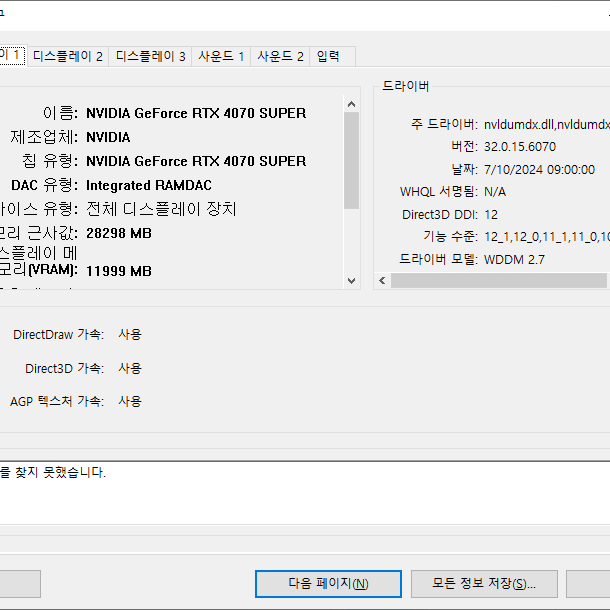Click left arrow of driver horizontal scrollbar
This screenshot has height=610, width=610.
tap(382, 280)
